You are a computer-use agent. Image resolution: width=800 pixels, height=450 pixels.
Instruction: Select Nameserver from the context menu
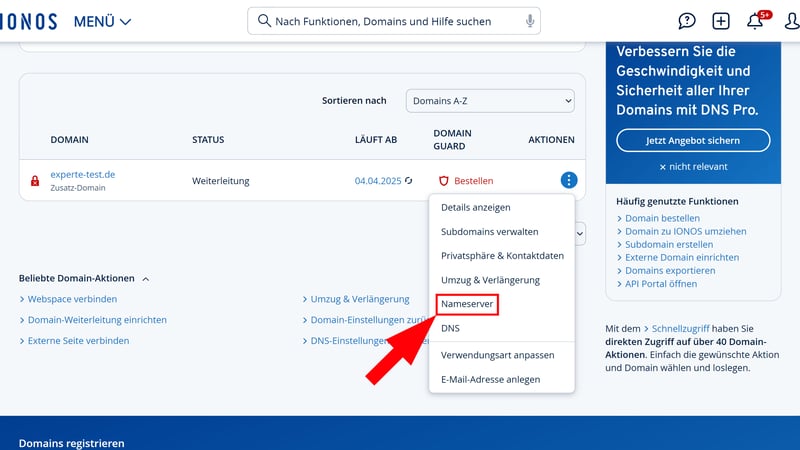(468, 304)
